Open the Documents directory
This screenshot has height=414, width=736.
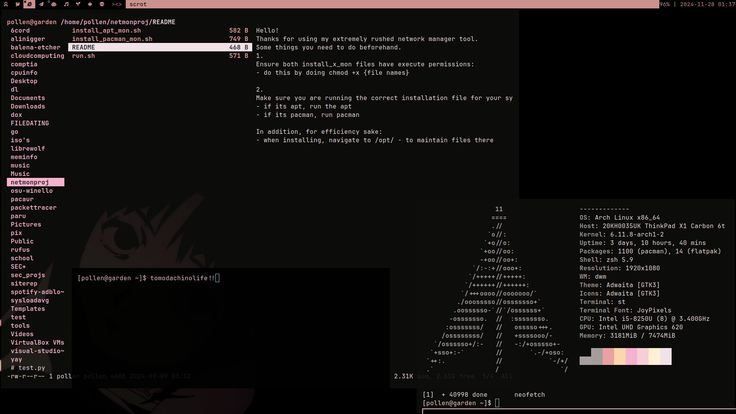[x=28, y=98]
